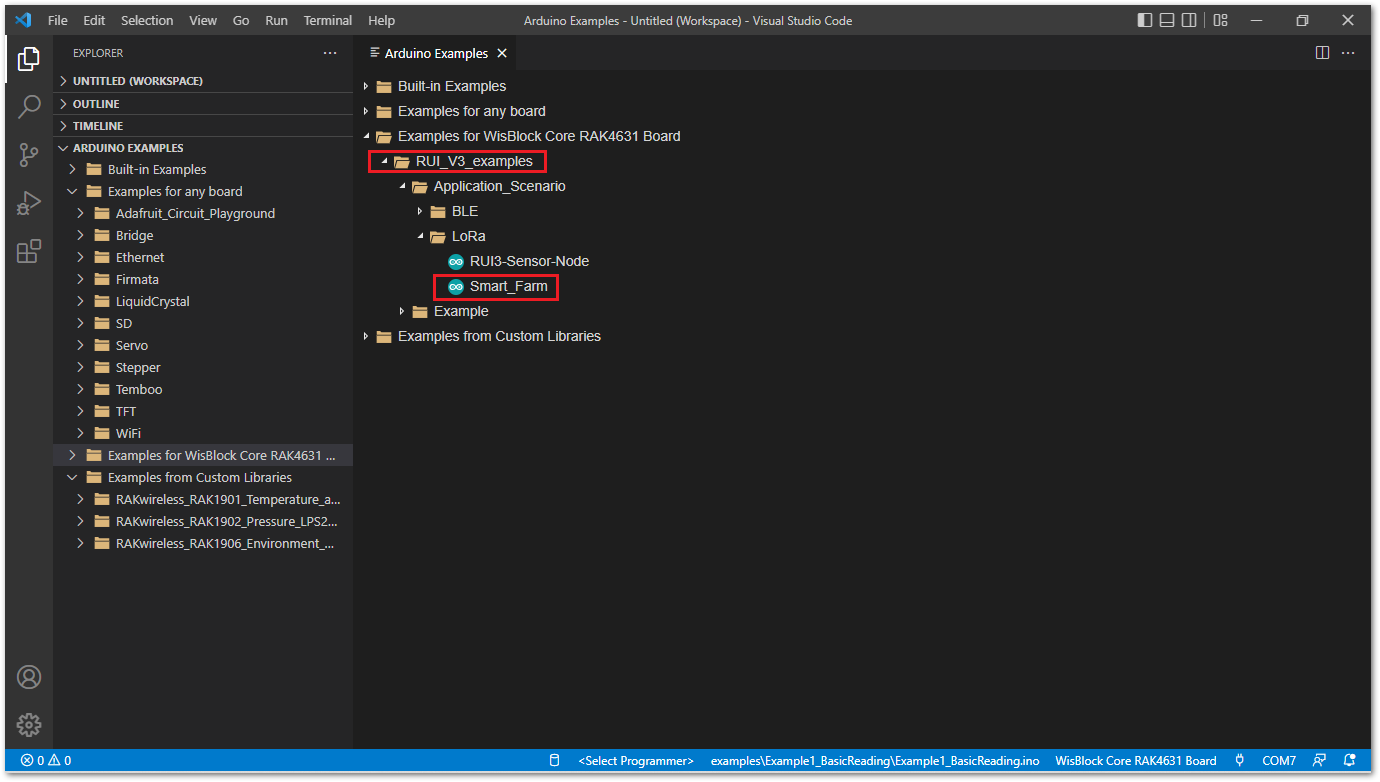
Task: Open the Run menu
Action: pyautogui.click(x=277, y=20)
